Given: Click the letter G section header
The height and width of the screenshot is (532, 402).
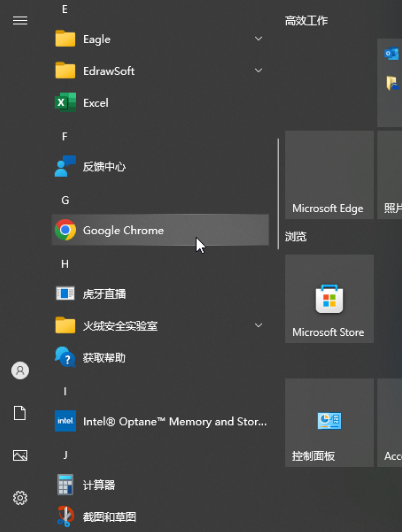Looking at the screenshot, I should (65, 200).
